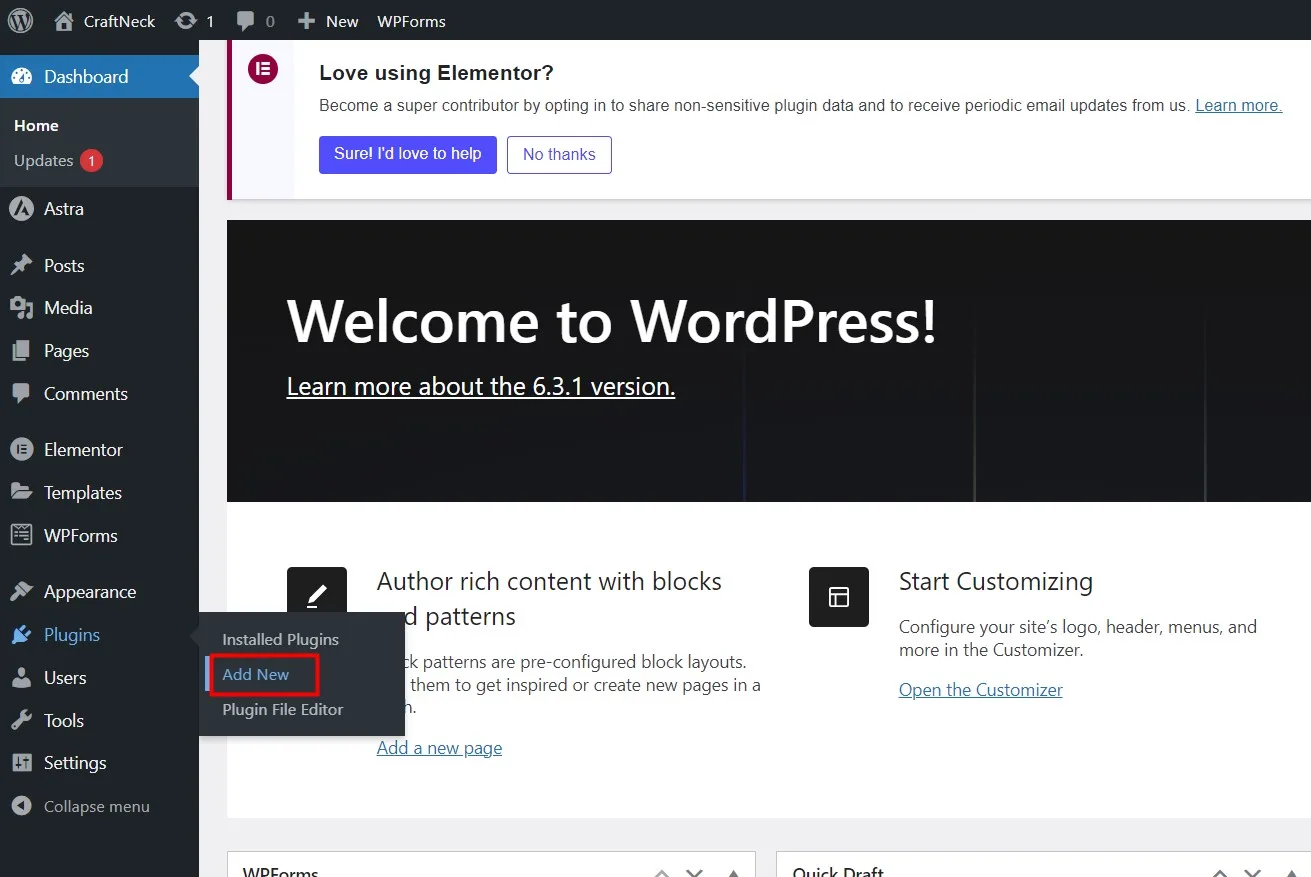This screenshot has height=877, width=1311.
Task: Click the WordPress logo icon
Action: click(x=20, y=20)
